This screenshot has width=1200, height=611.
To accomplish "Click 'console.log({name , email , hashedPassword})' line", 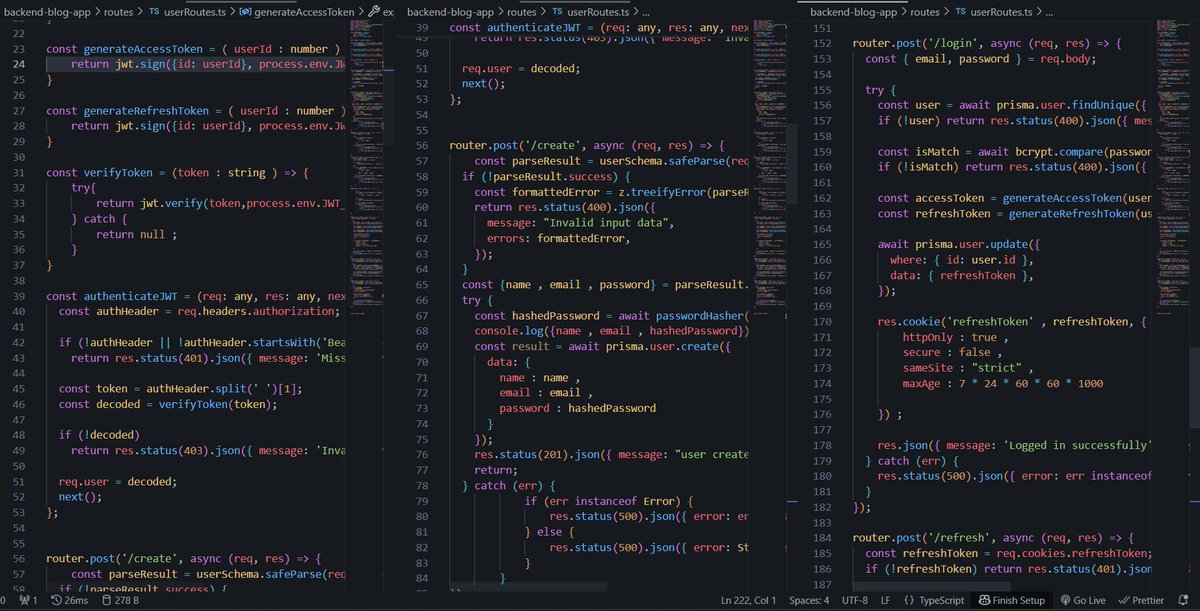I will (610, 330).
